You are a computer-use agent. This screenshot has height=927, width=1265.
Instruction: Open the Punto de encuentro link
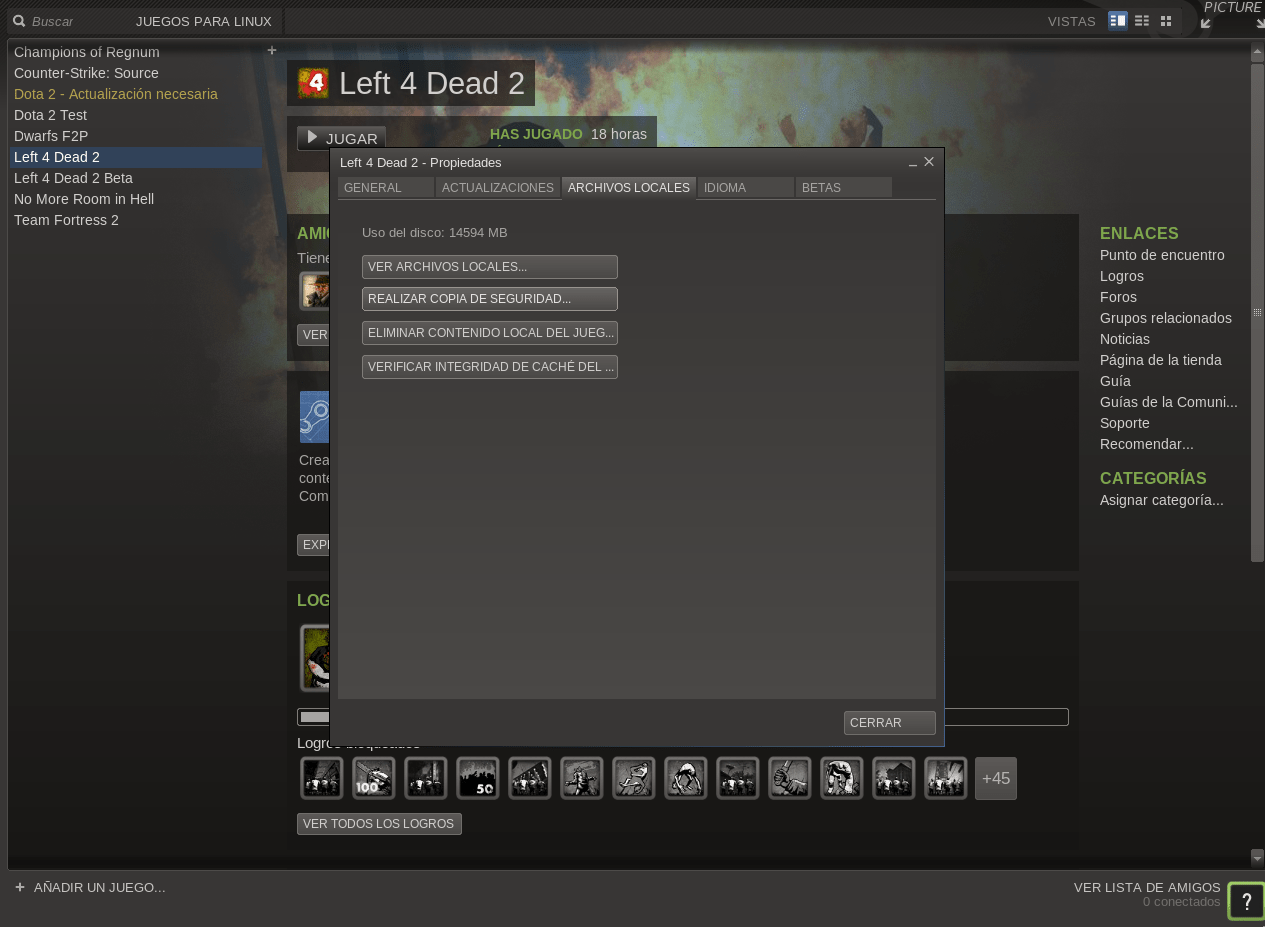tap(1162, 255)
